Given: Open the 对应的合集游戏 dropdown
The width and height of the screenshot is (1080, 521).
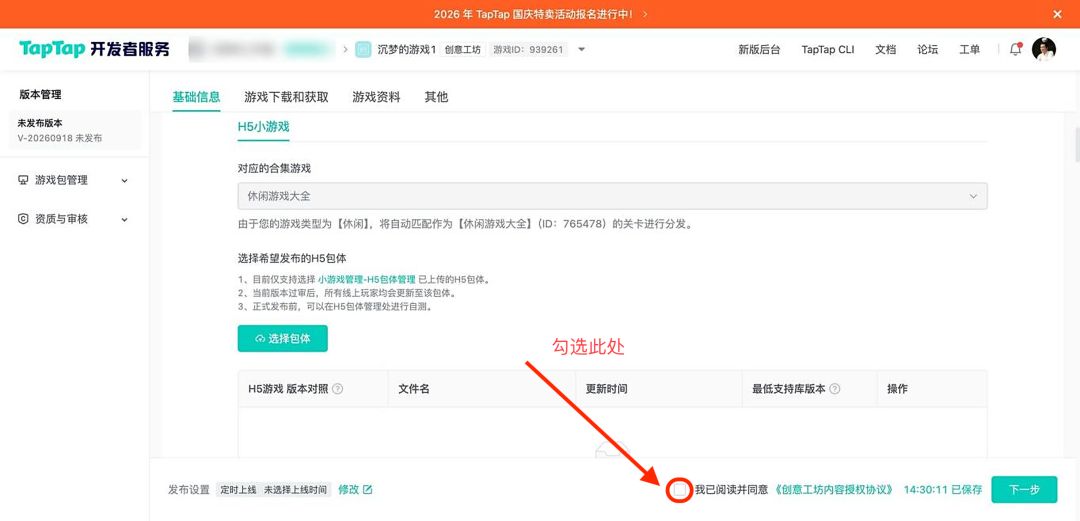Looking at the screenshot, I should point(612,196).
